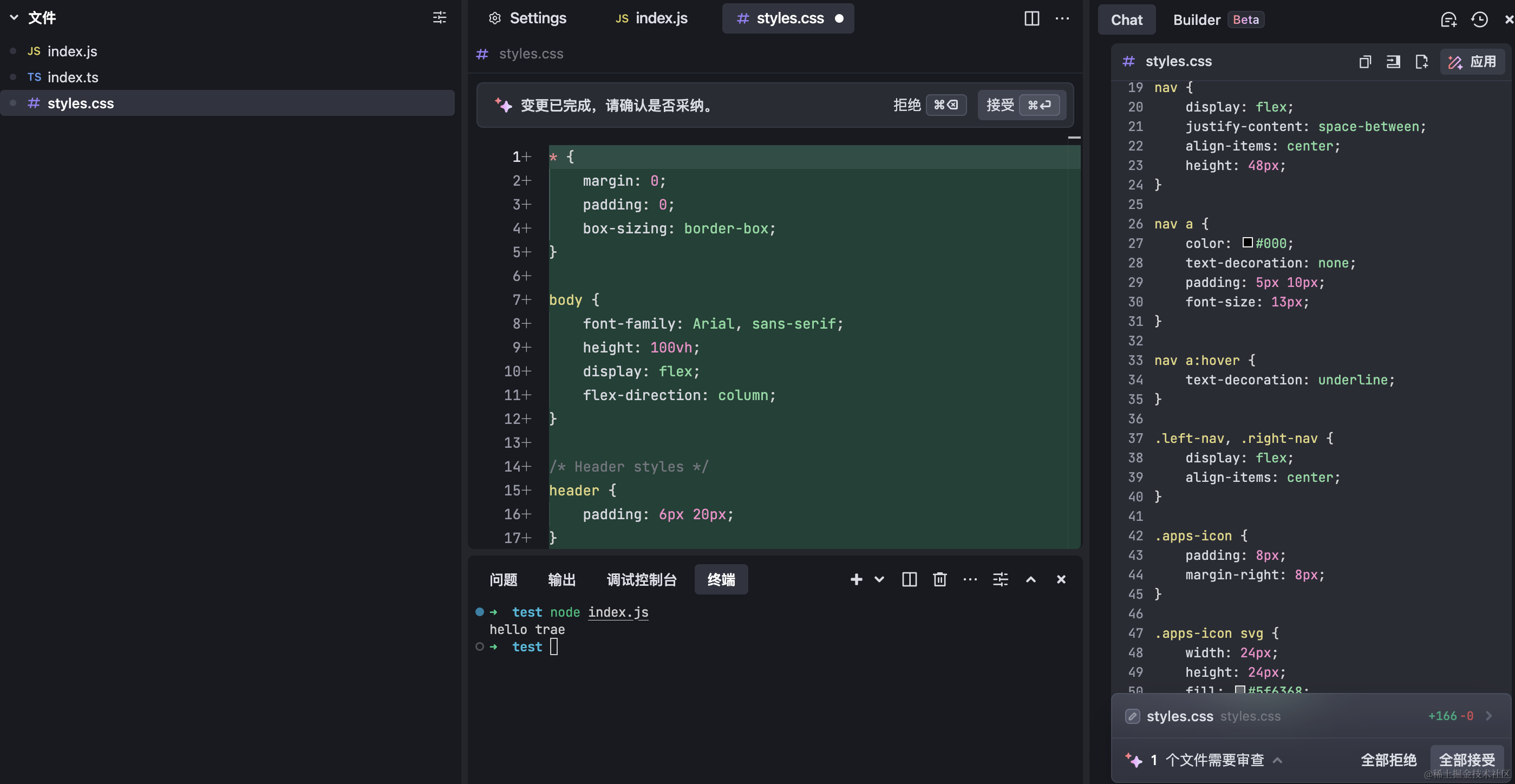
Task: Close the terminal panel
Action: click(x=1061, y=579)
